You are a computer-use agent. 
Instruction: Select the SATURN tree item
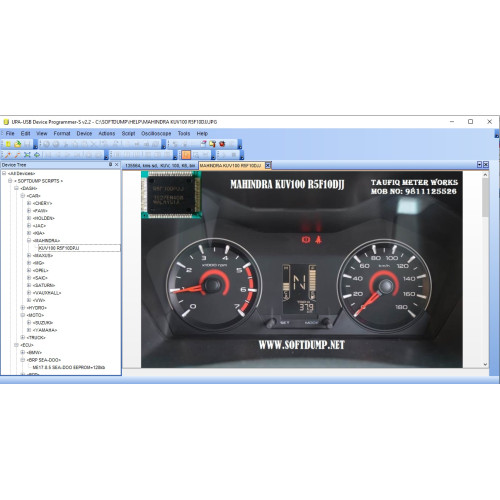[x=44, y=285]
